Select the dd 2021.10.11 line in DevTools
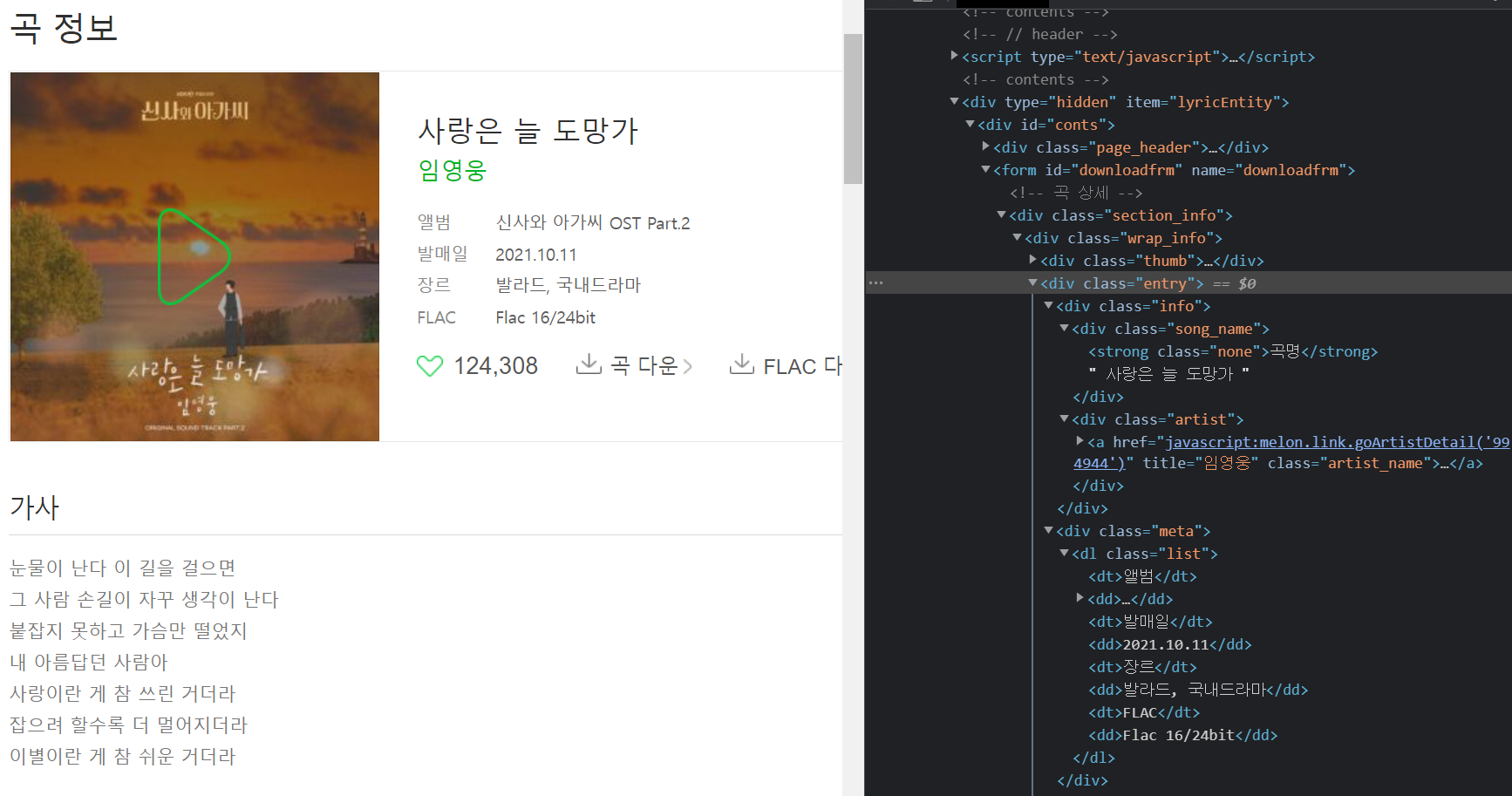This screenshot has width=1512, height=796. click(1170, 644)
